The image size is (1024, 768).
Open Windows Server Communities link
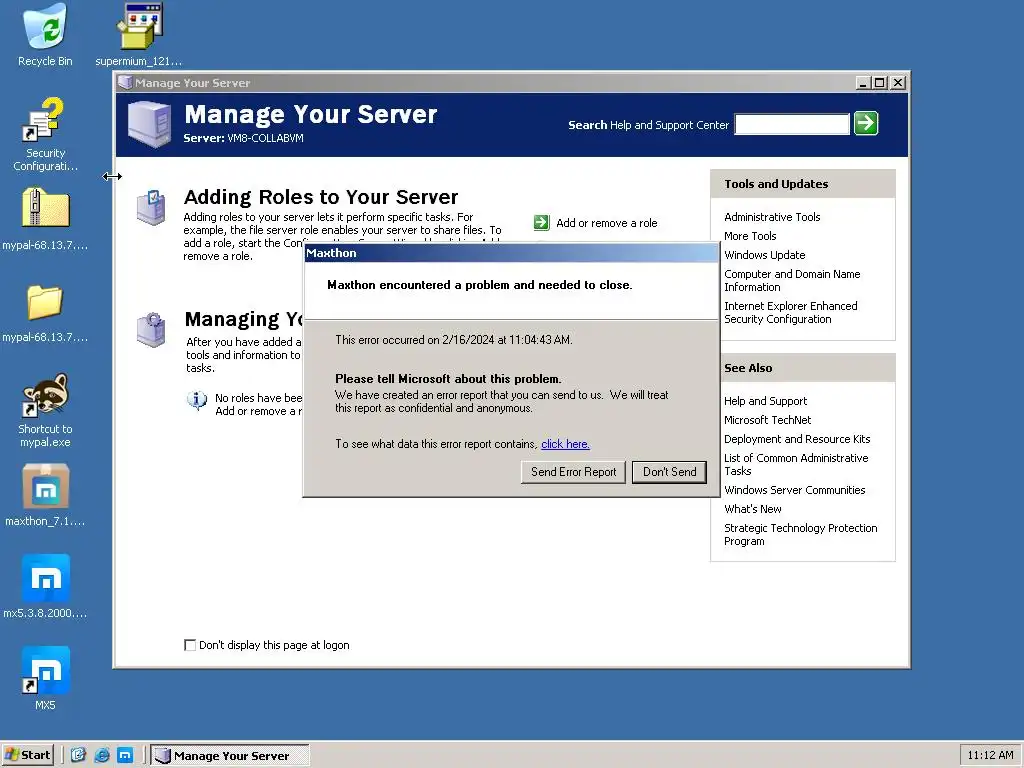click(x=794, y=490)
